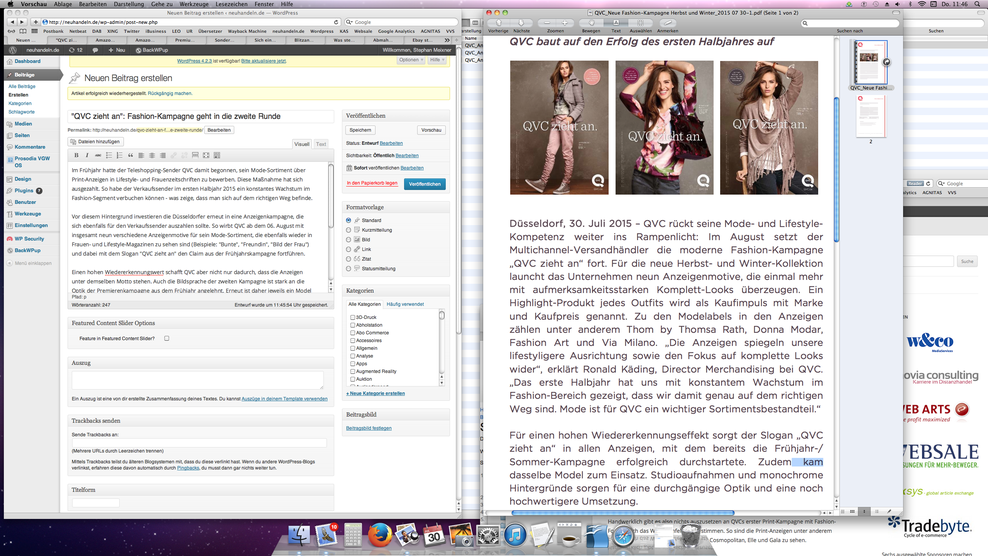This screenshot has height=556, width=988.
Task: Click the Neue Kategorie erstellen link
Action: tap(376, 393)
